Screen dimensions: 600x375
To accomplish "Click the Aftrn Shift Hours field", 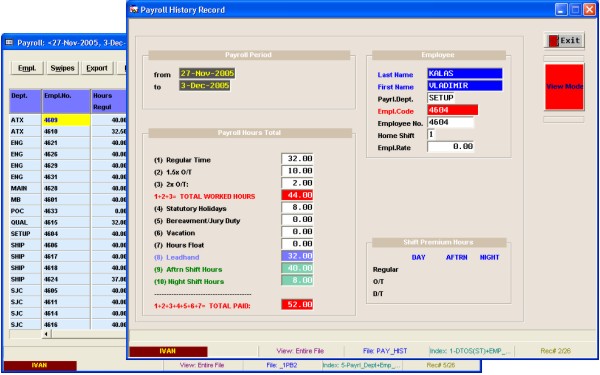I will coord(297,269).
